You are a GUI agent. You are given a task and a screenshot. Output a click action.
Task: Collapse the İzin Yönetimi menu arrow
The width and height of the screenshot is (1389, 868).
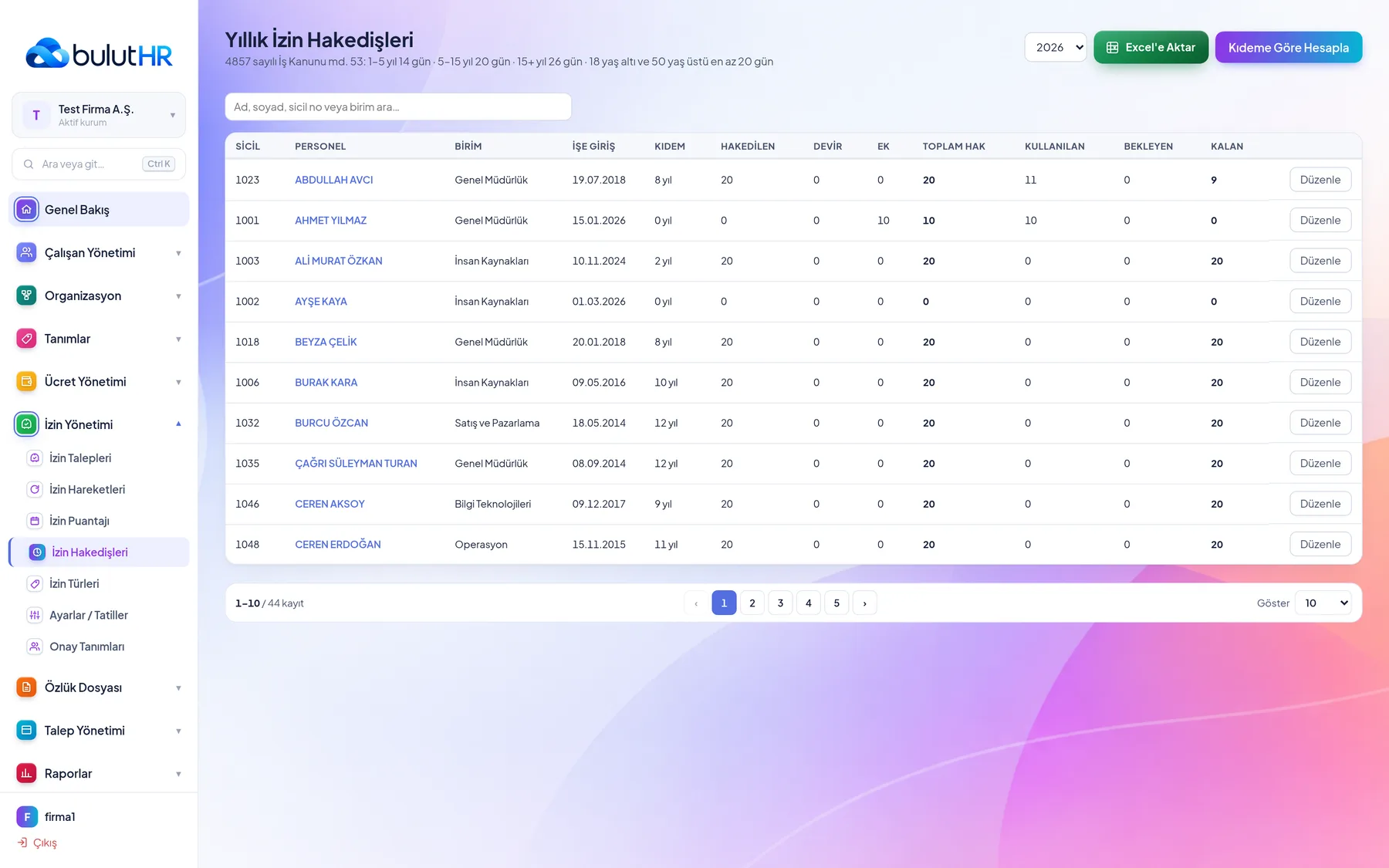click(178, 424)
